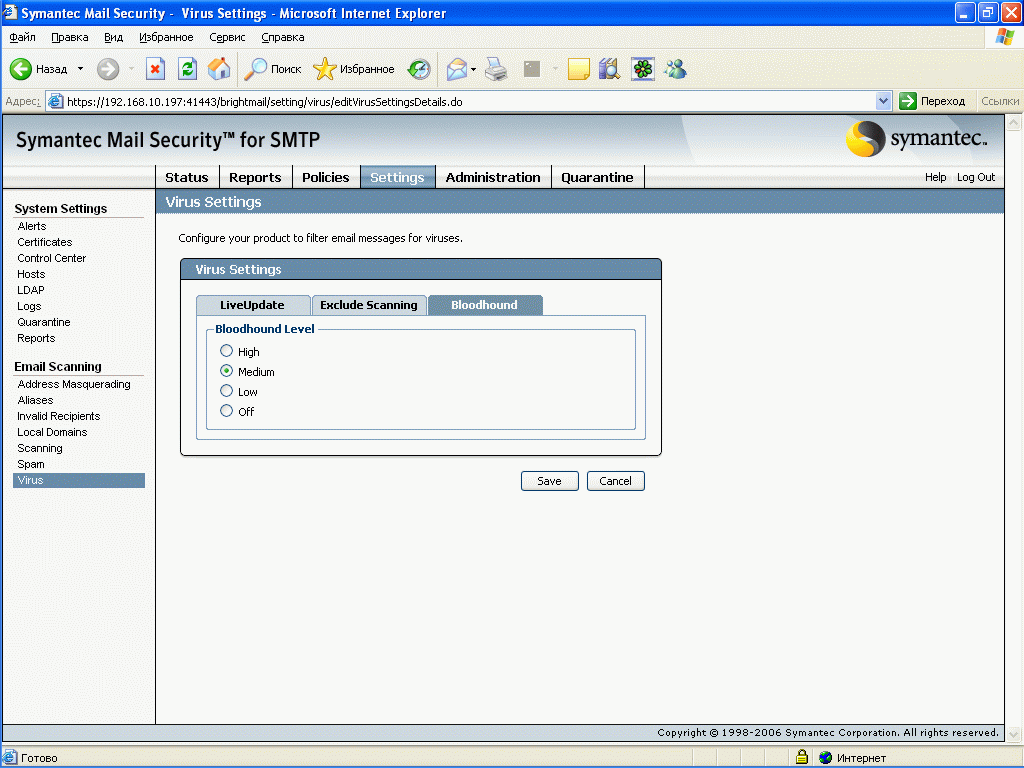Select Low Bloodhound level
Viewport: 1024px width, 768px height.
(x=227, y=391)
